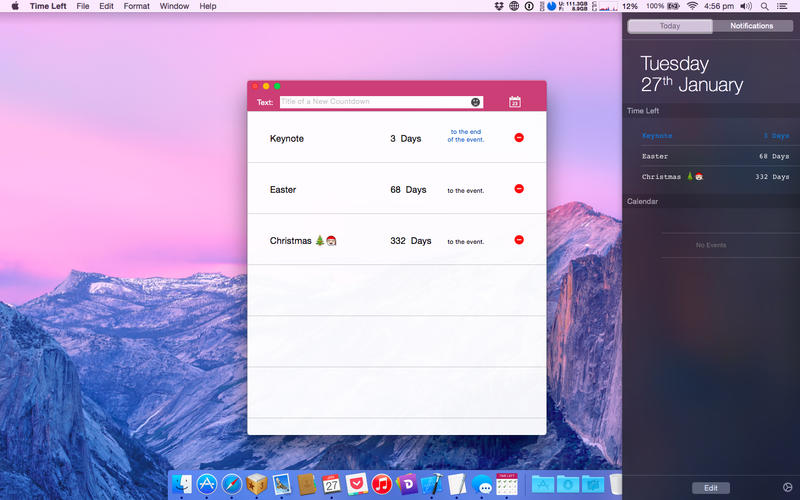The height and width of the screenshot is (500, 800).
Task: Open the File menu
Action: pyautogui.click(x=83, y=6)
